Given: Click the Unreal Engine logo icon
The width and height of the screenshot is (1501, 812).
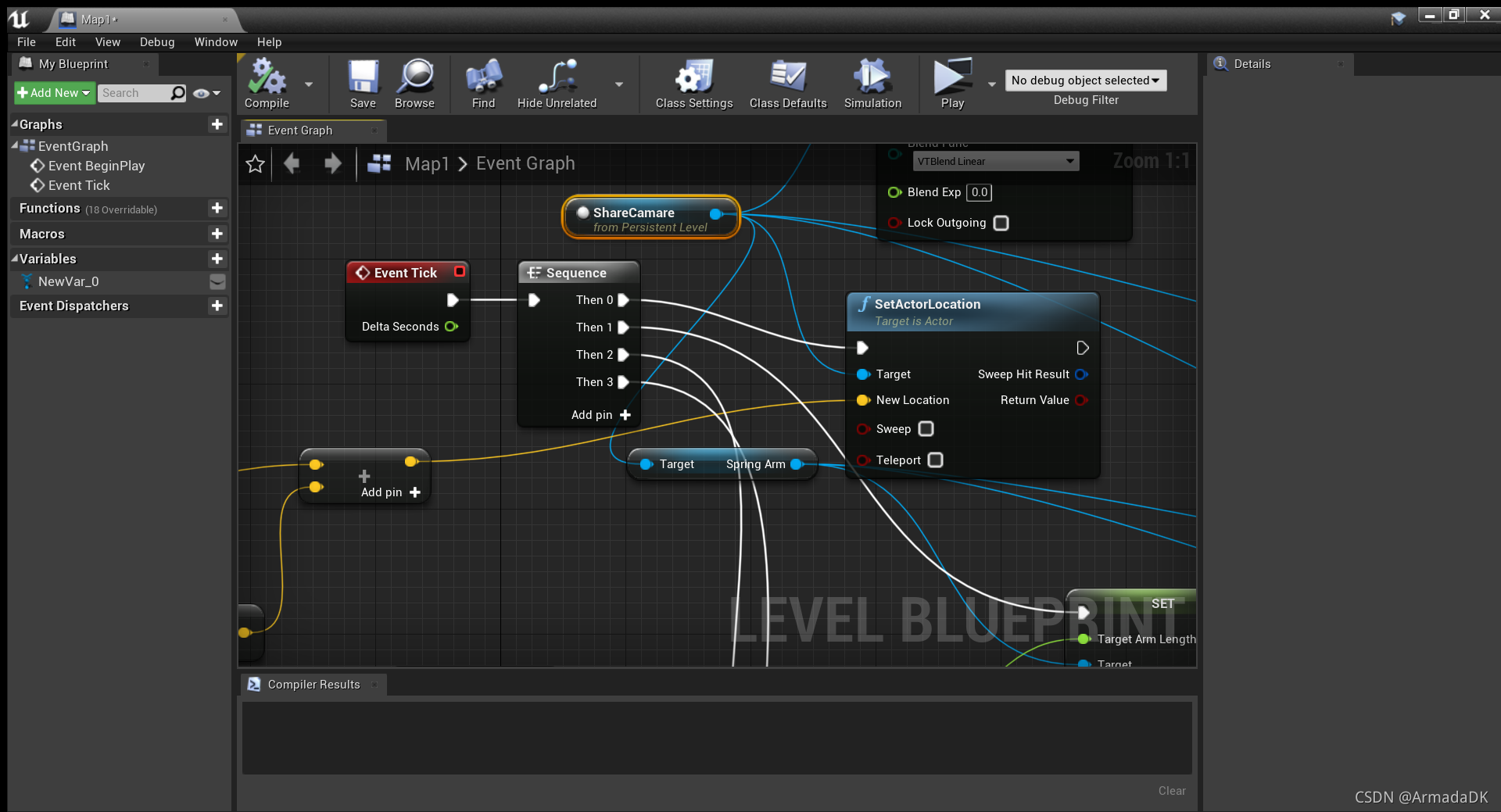Looking at the screenshot, I should tap(19, 19).
